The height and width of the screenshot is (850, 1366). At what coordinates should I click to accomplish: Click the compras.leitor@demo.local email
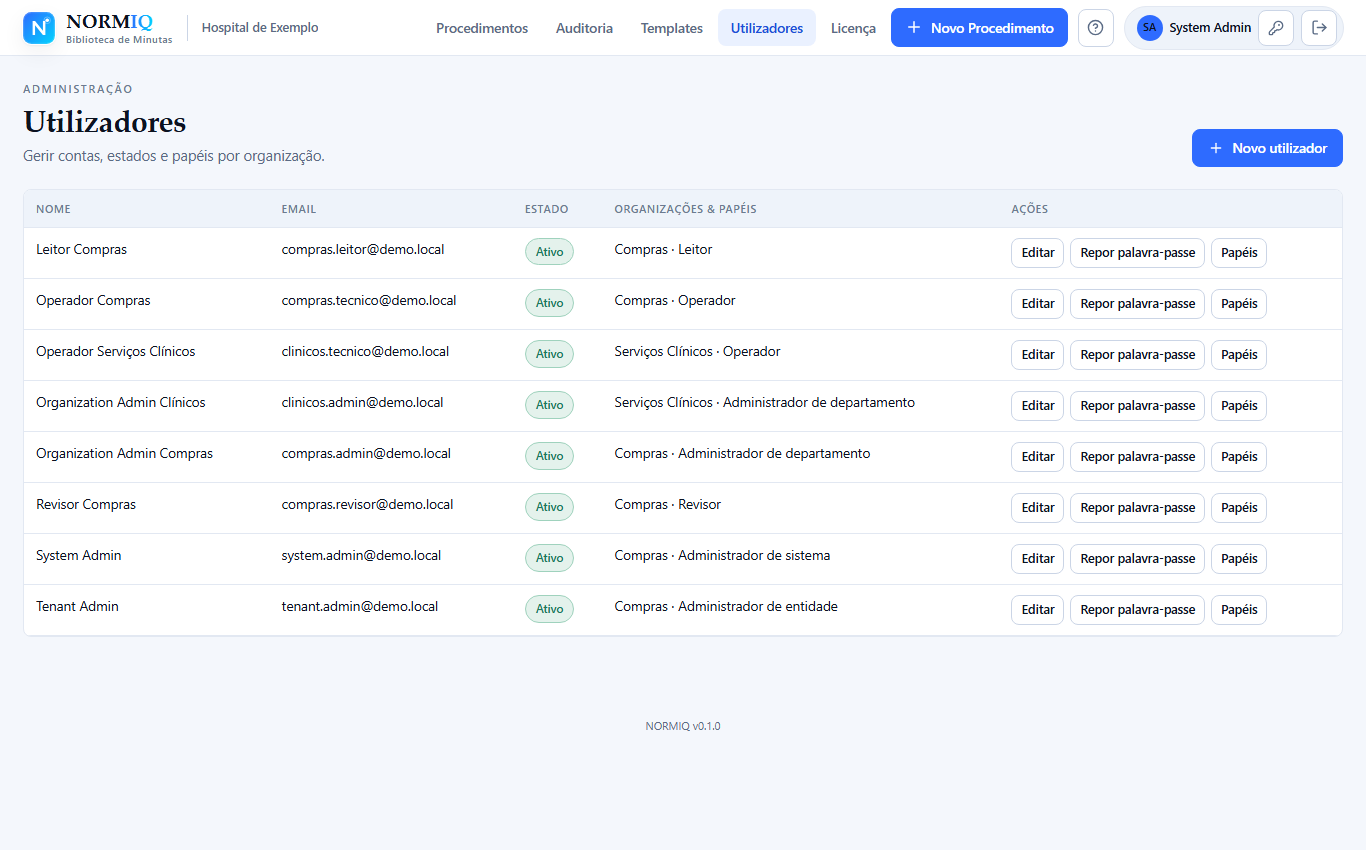click(x=363, y=249)
